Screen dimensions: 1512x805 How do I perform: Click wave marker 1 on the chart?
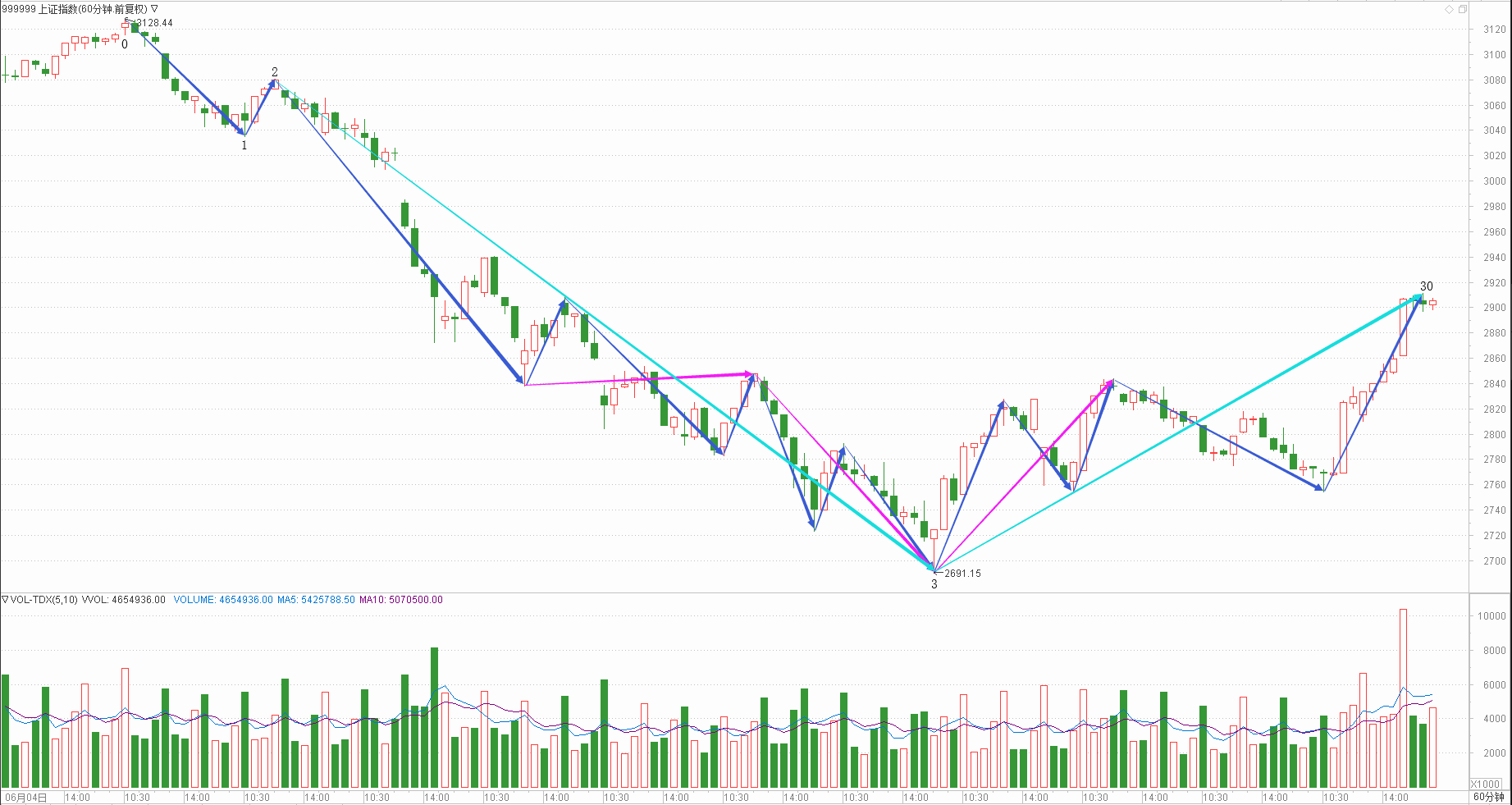click(x=244, y=145)
